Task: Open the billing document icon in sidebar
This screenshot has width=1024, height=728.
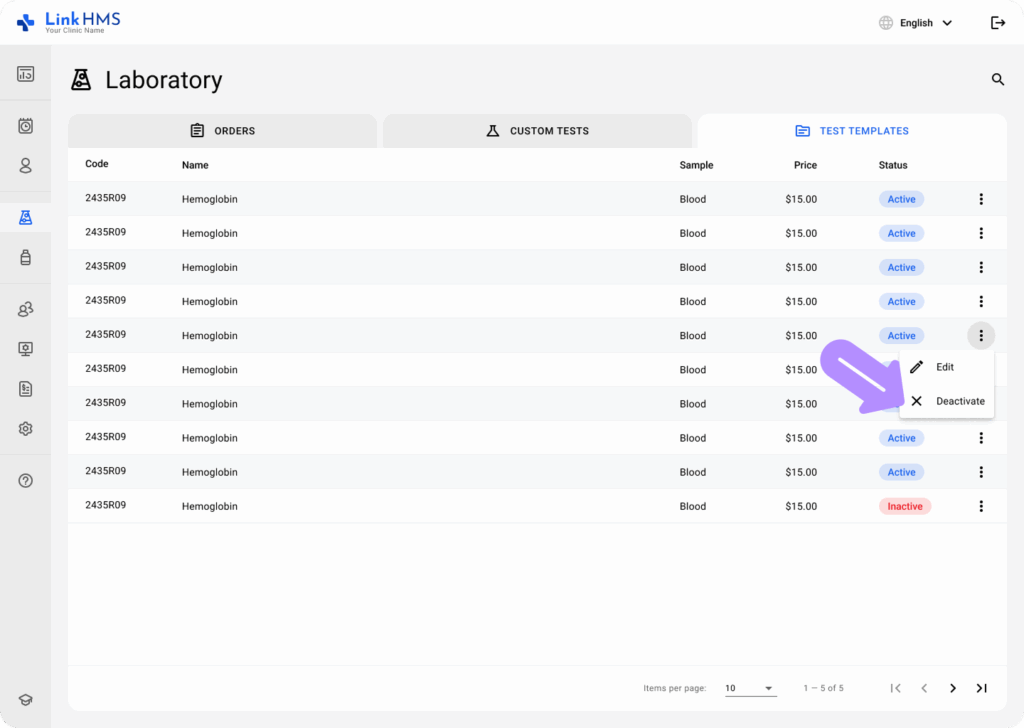Action: [x=25, y=389]
